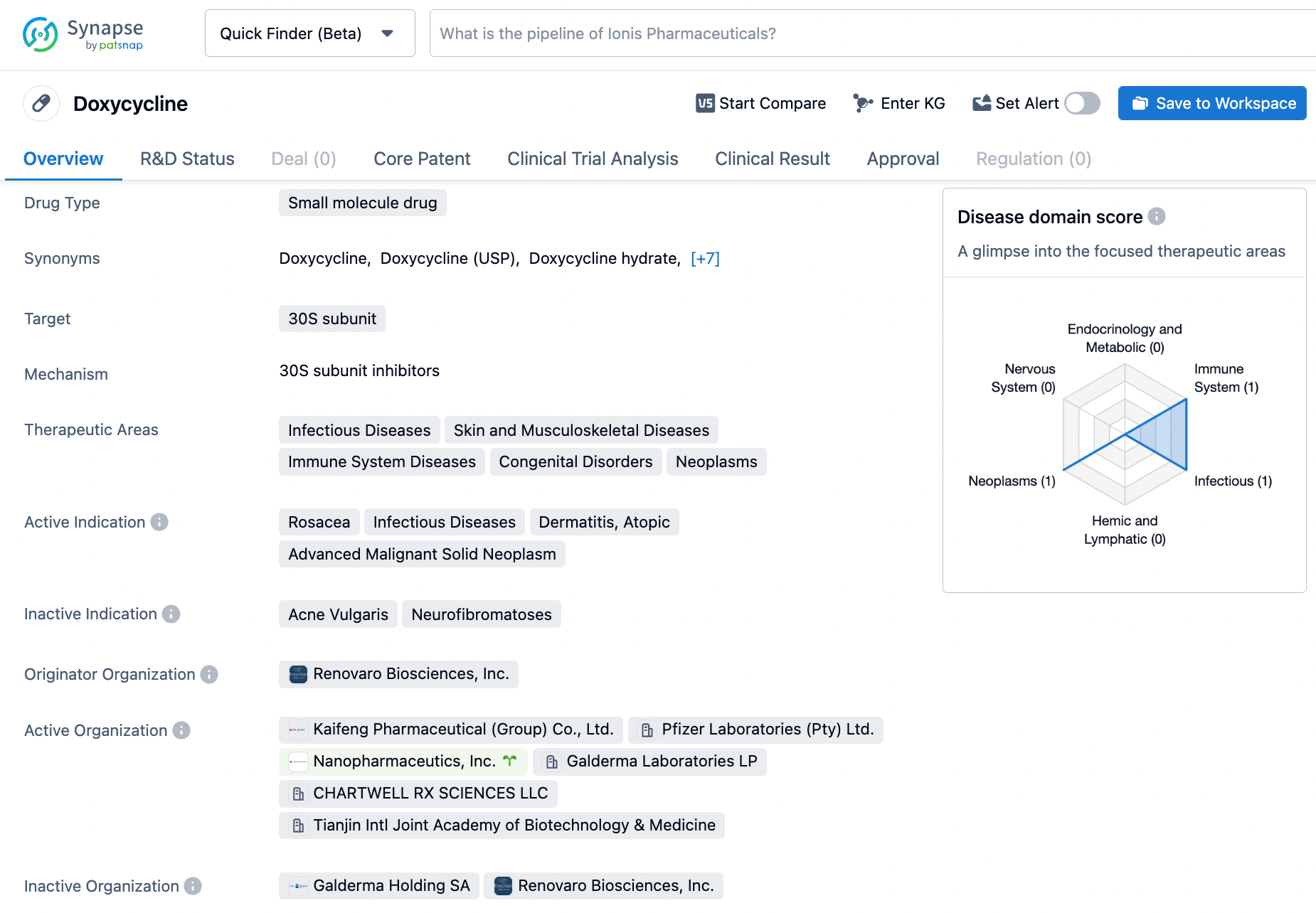Open the Core Patent tab

pos(422,159)
